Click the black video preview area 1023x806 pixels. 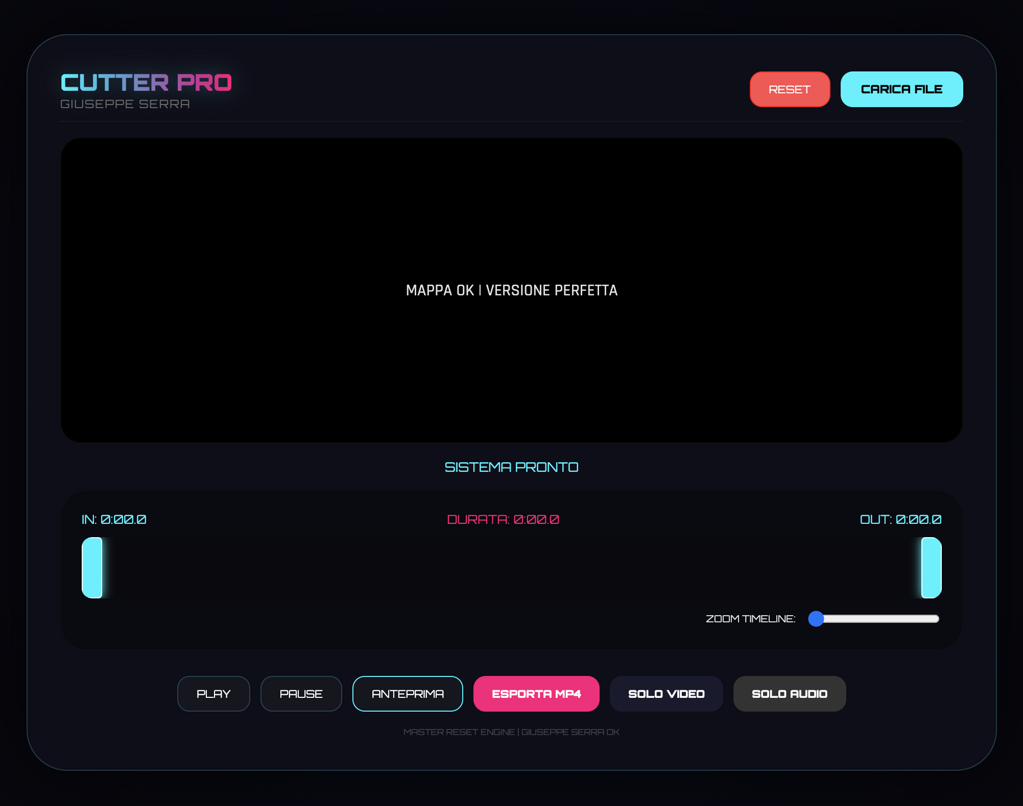tap(512, 290)
